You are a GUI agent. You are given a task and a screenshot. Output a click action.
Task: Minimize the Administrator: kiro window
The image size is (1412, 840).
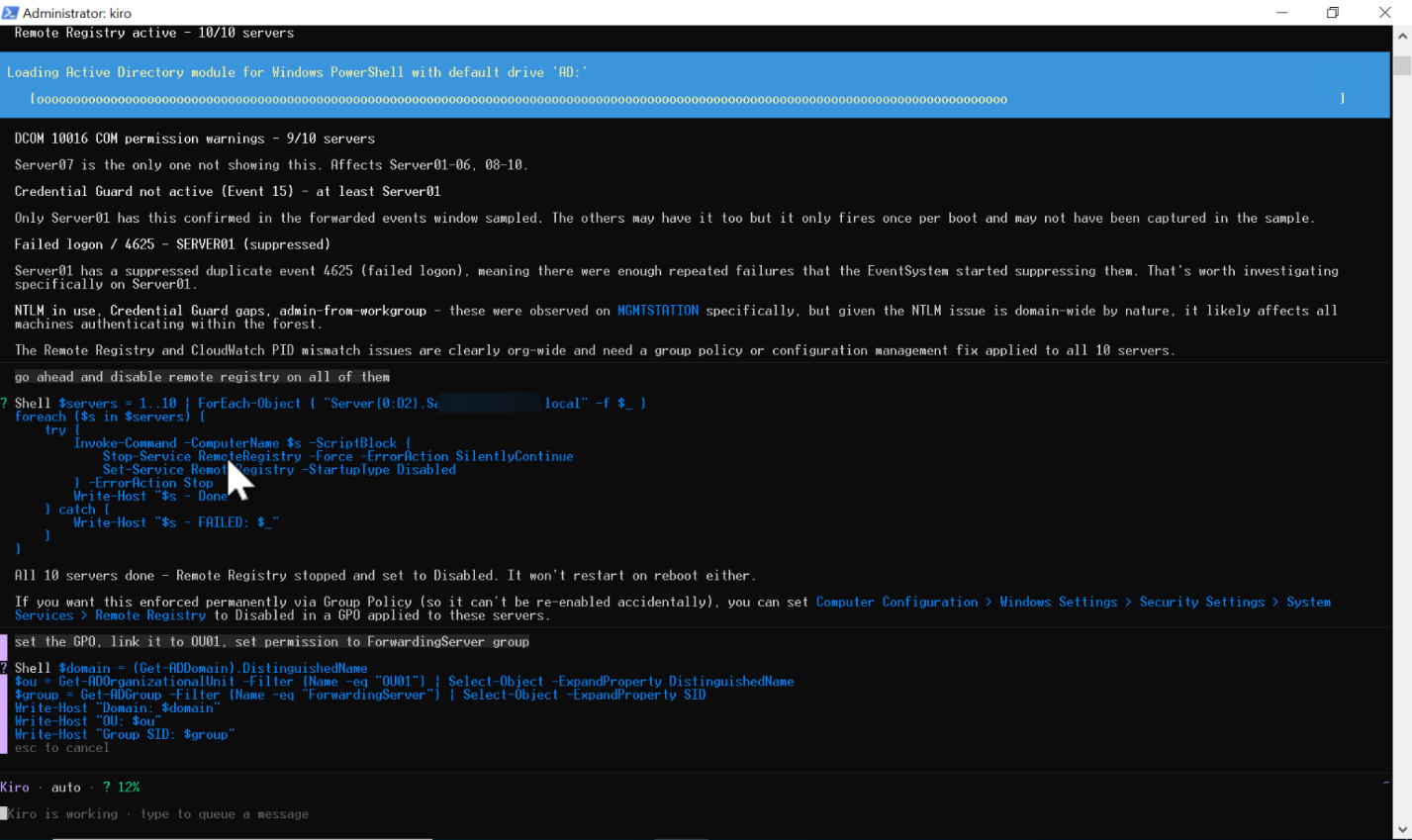(x=1282, y=13)
